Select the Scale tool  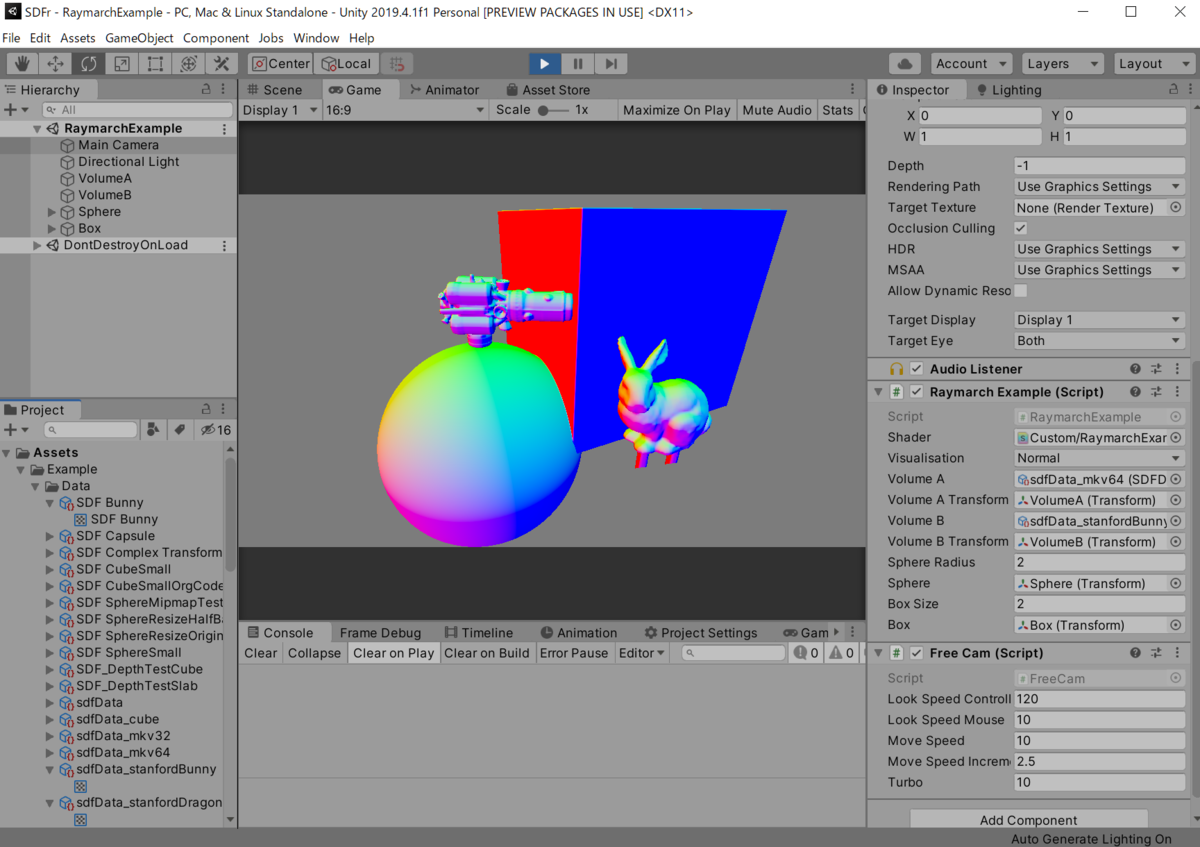(x=121, y=63)
